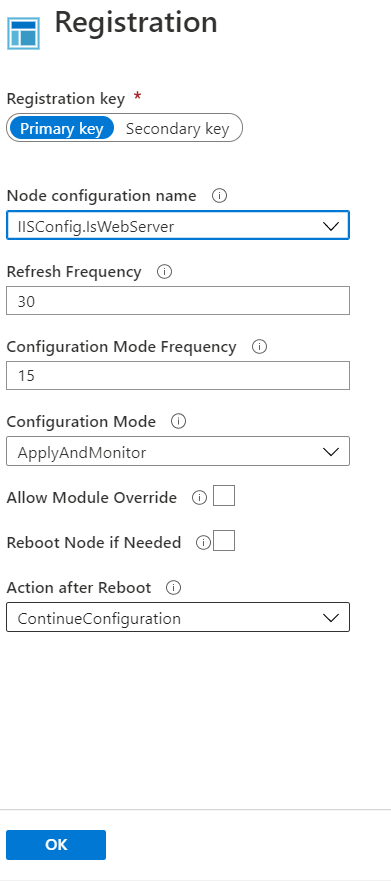Image resolution: width=391 pixels, height=881 pixels.
Task: Open Configuration Mode Frequency info tooltip
Action: point(260,347)
